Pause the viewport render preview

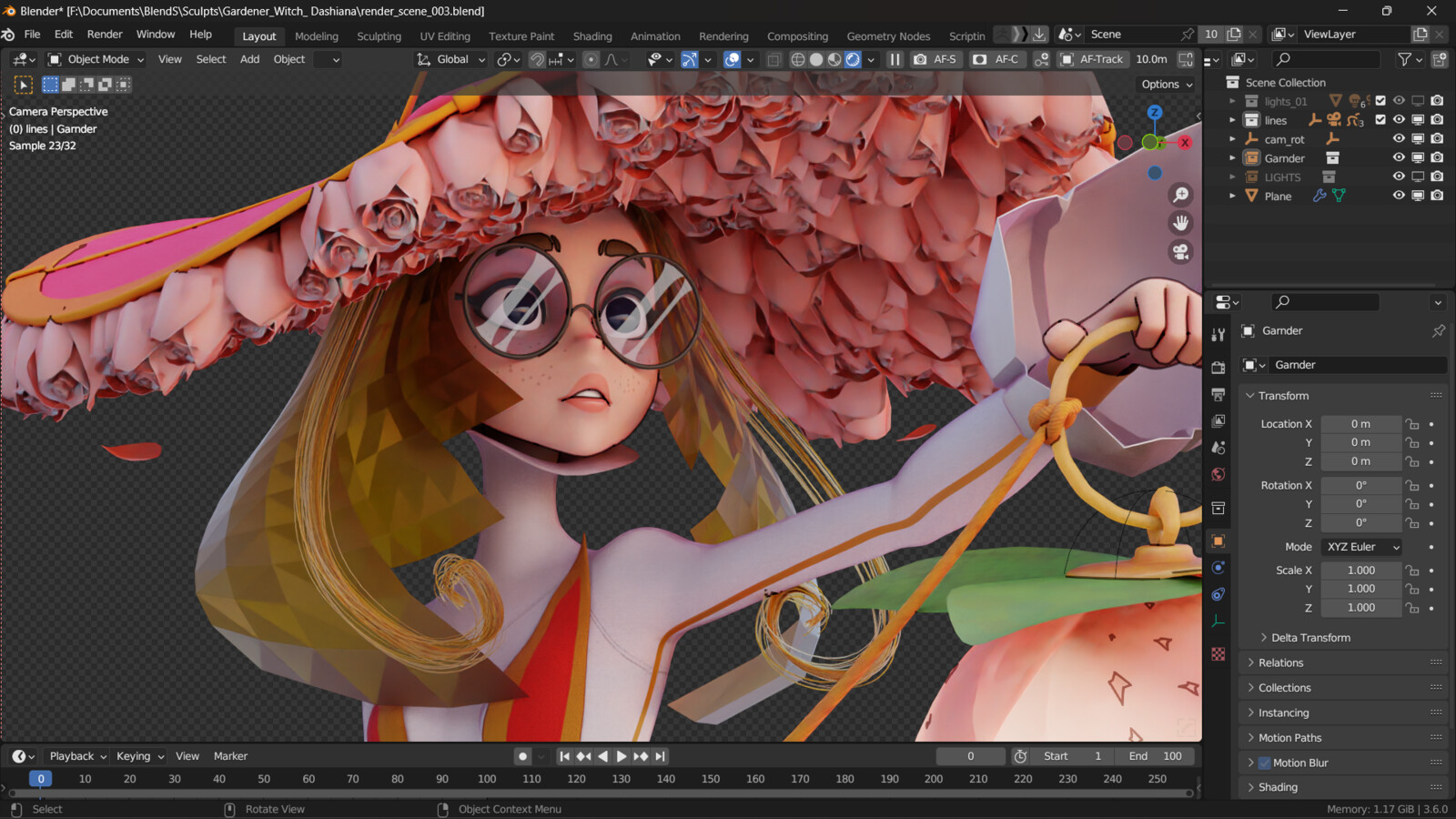click(895, 59)
